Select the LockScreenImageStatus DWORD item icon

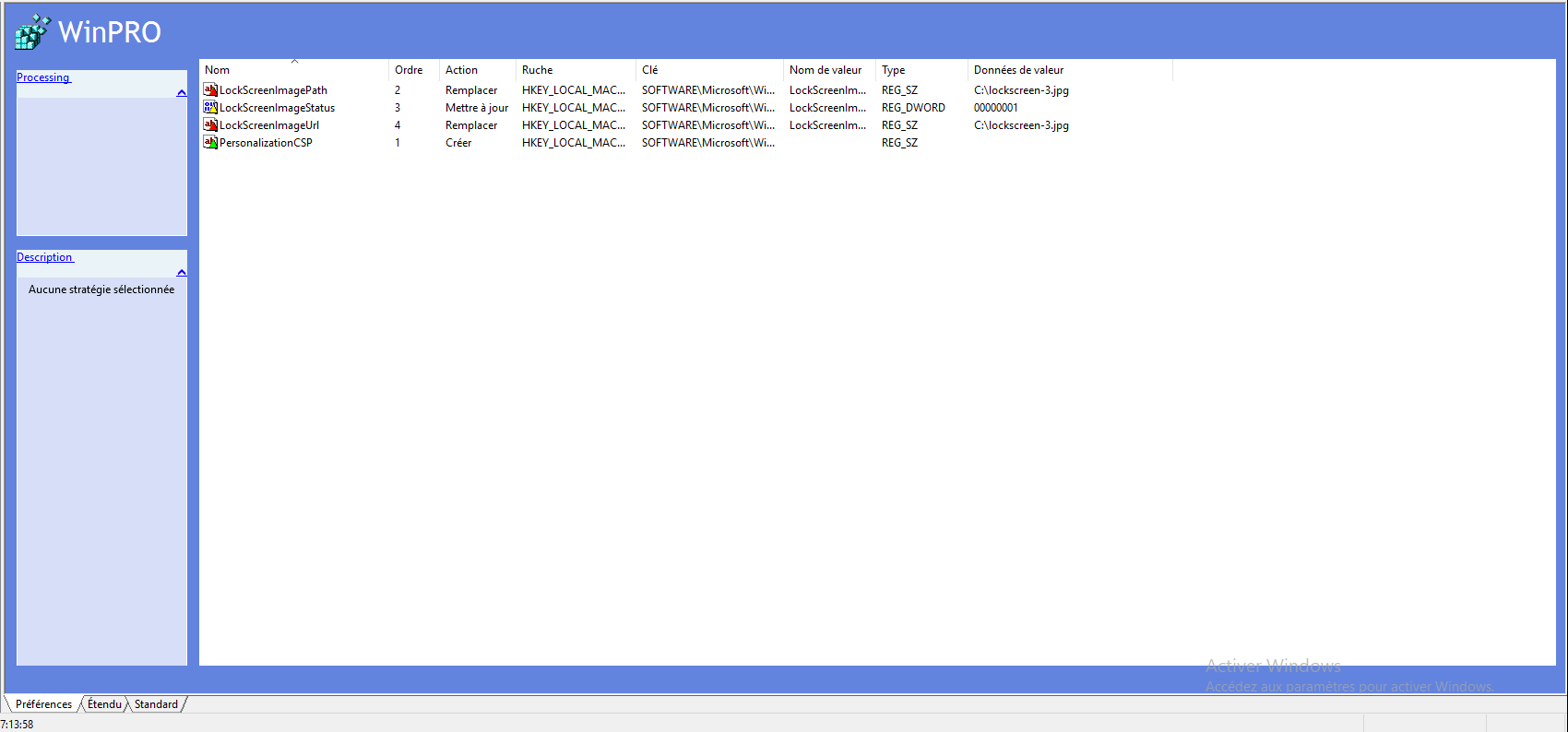(x=210, y=108)
